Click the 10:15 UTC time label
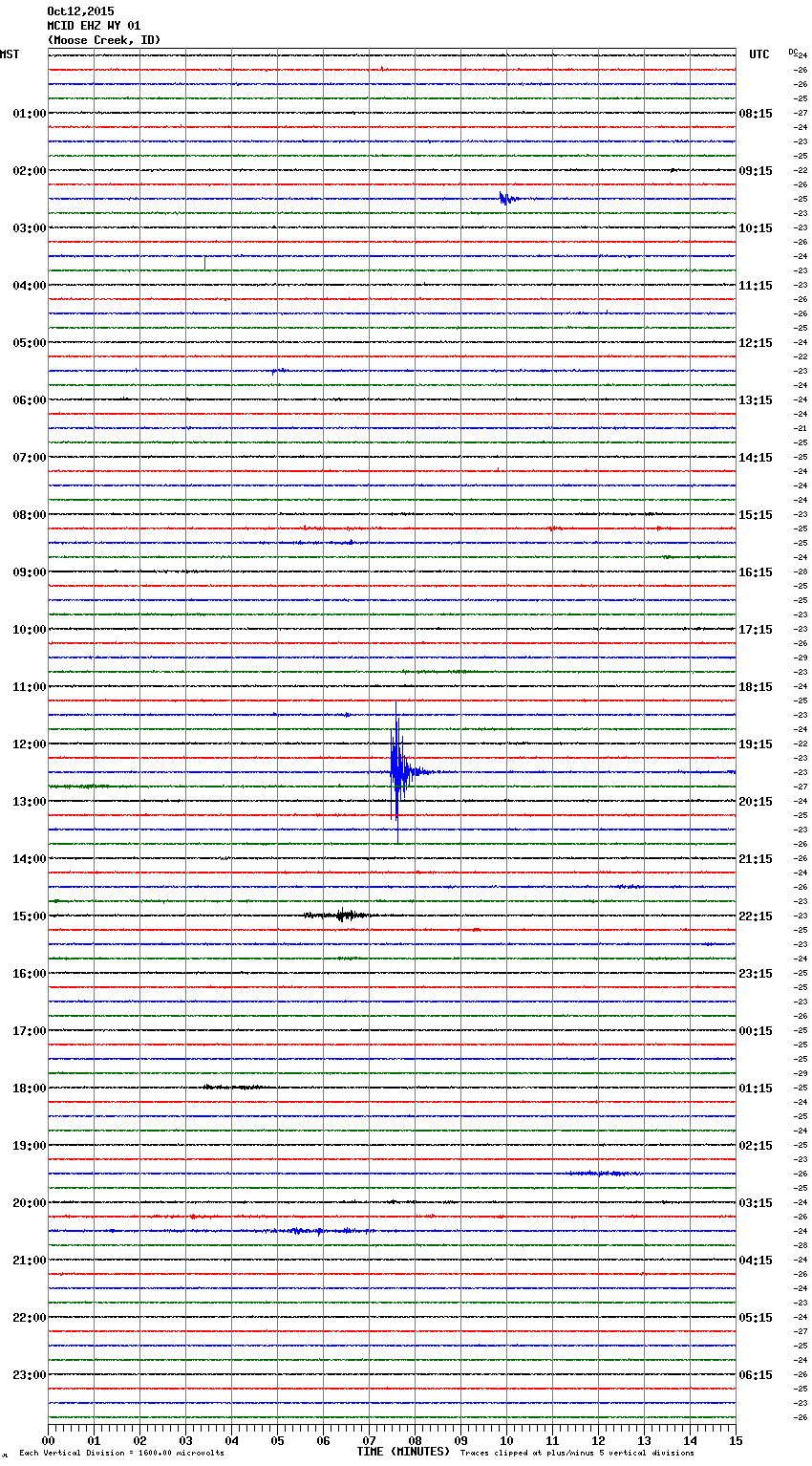The width and height of the screenshot is (812, 1466). coord(756,227)
